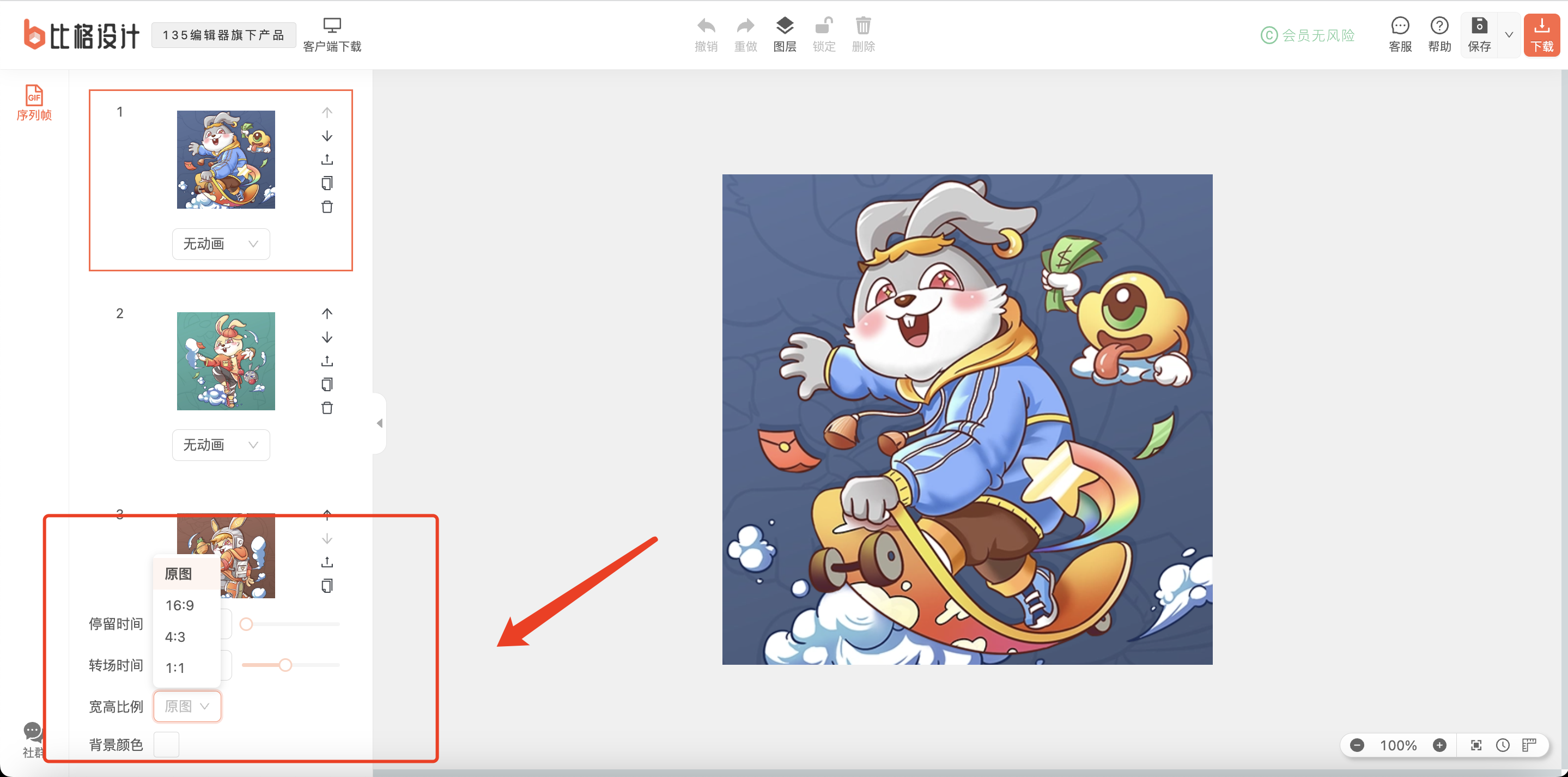Open frame 2 无动画 animation dropdown

221,445
